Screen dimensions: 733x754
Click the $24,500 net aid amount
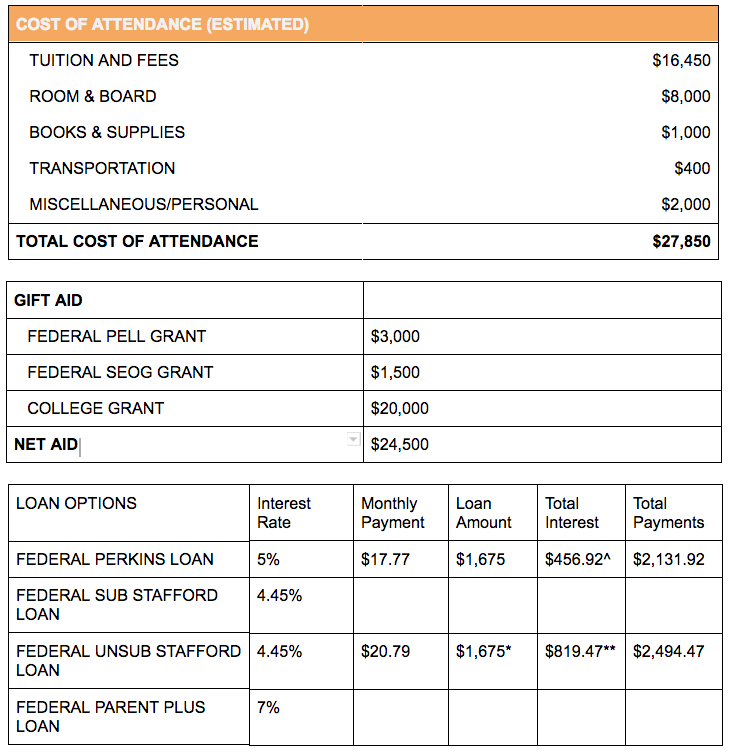point(399,444)
